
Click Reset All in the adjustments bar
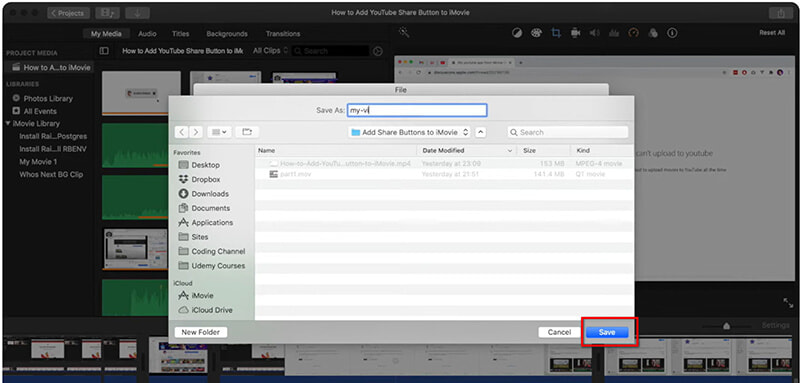(x=772, y=33)
